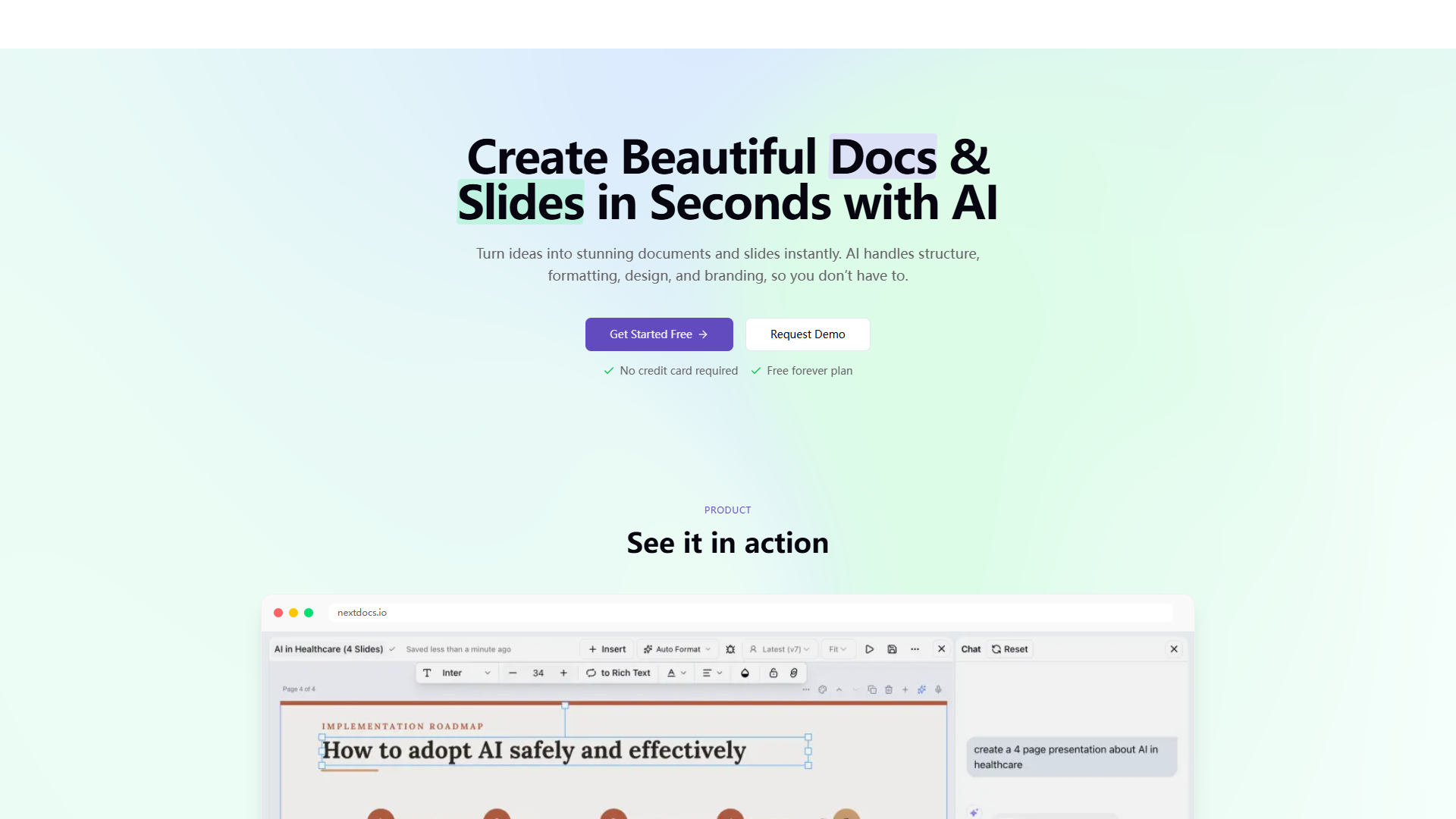Select the Chat tab label

[x=971, y=649]
